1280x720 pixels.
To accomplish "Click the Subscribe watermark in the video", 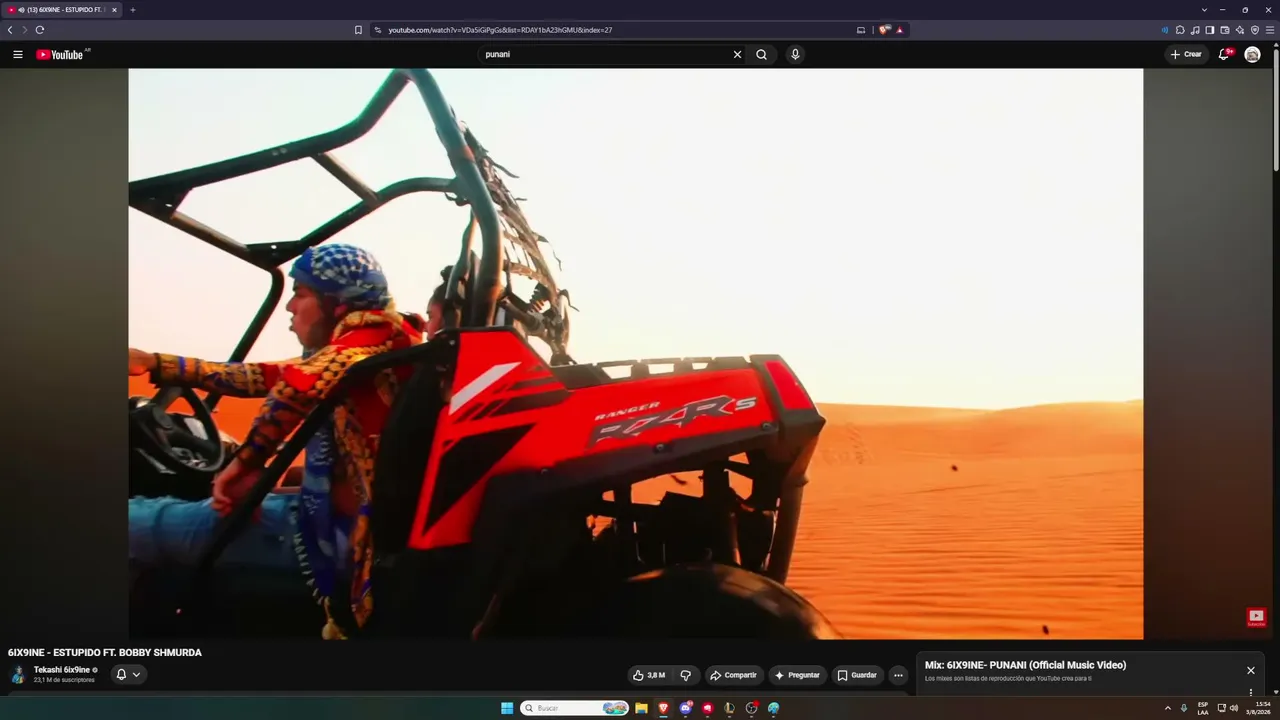I will tap(1256, 618).
